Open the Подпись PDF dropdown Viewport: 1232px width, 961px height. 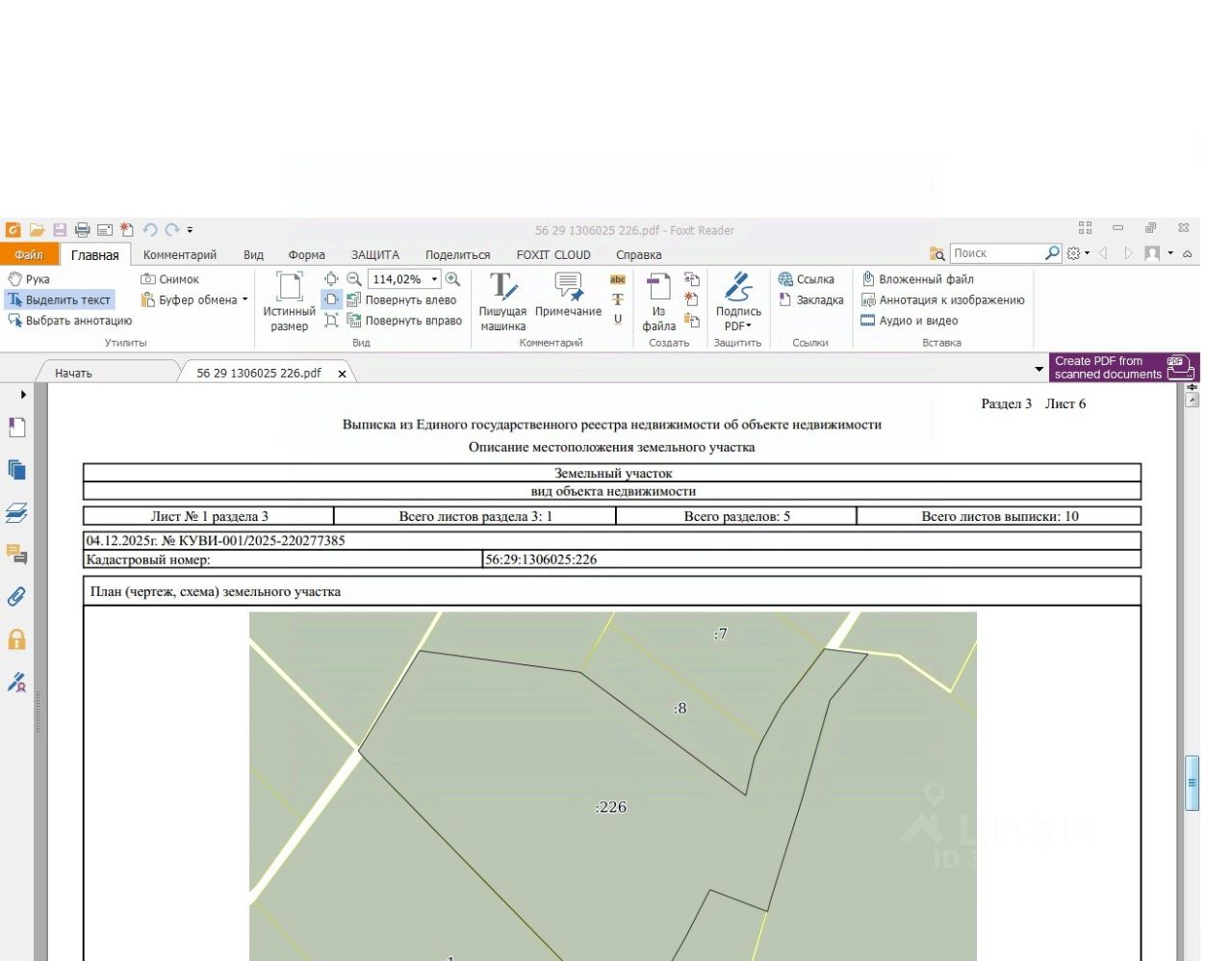[x=738, y=301]
